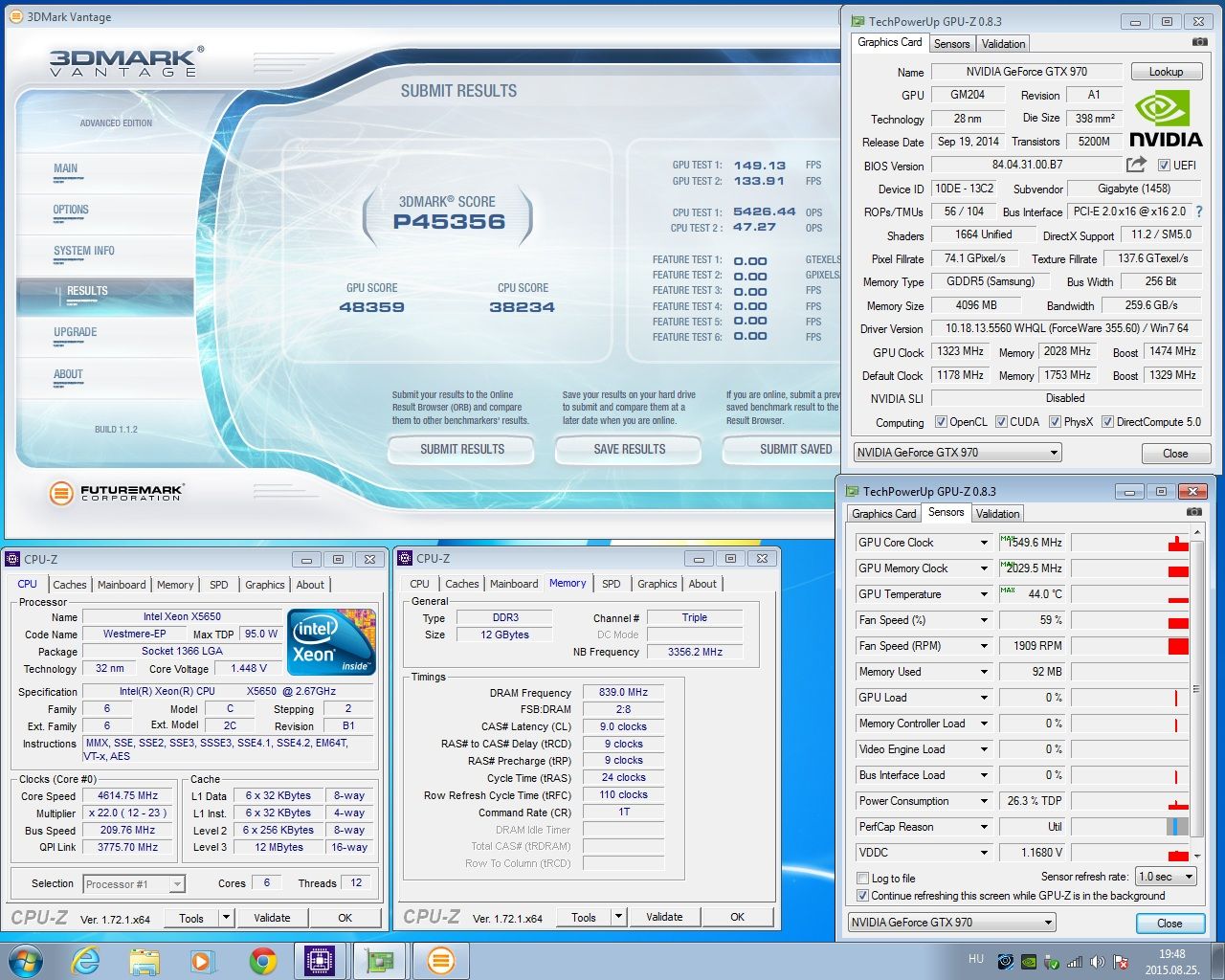
Task: Switch to Sensors tab in top GPU-Z window
Action: pyautogui.click(x=951, y=43)
